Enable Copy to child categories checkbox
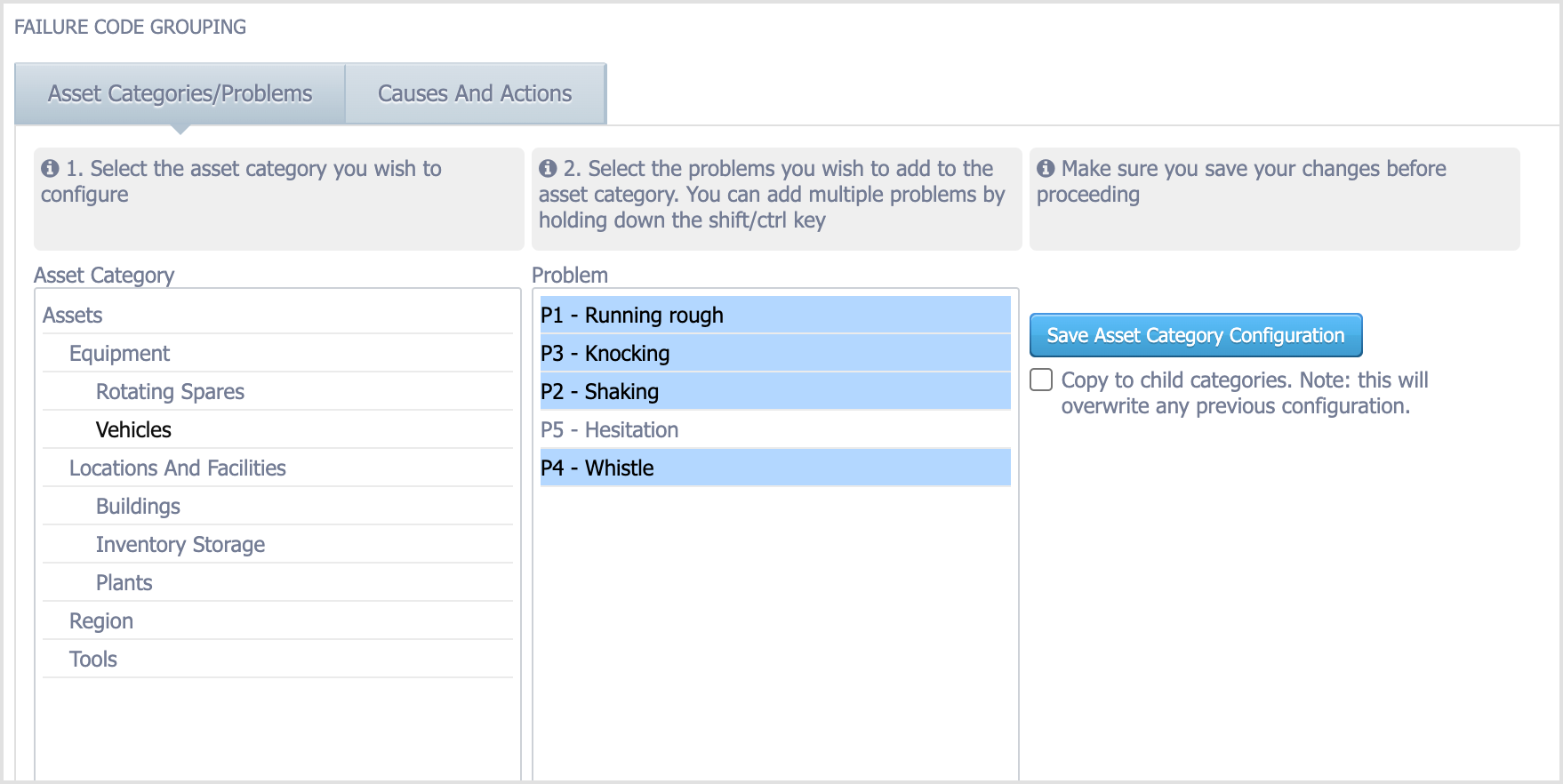The width and height of the screenshot is (1563, 784). click(1041, 380)
